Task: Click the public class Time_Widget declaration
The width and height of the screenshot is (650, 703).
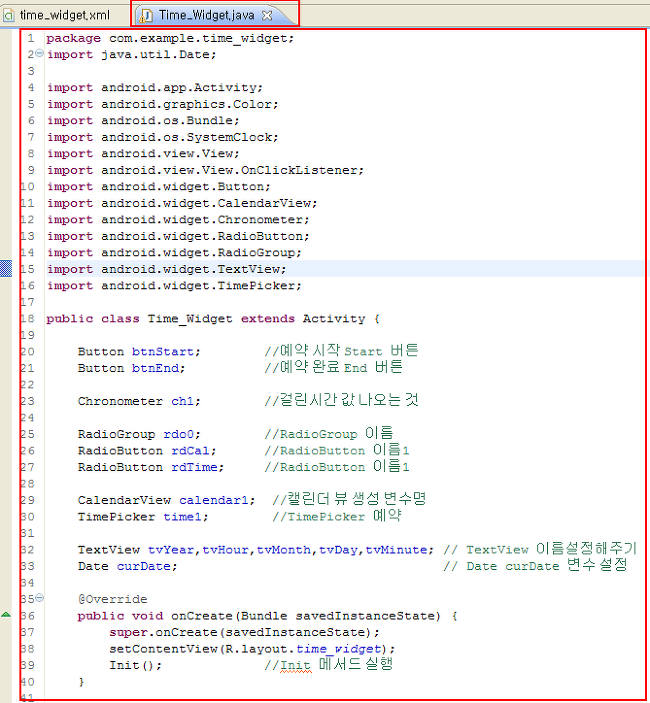Action: [213, 319]
